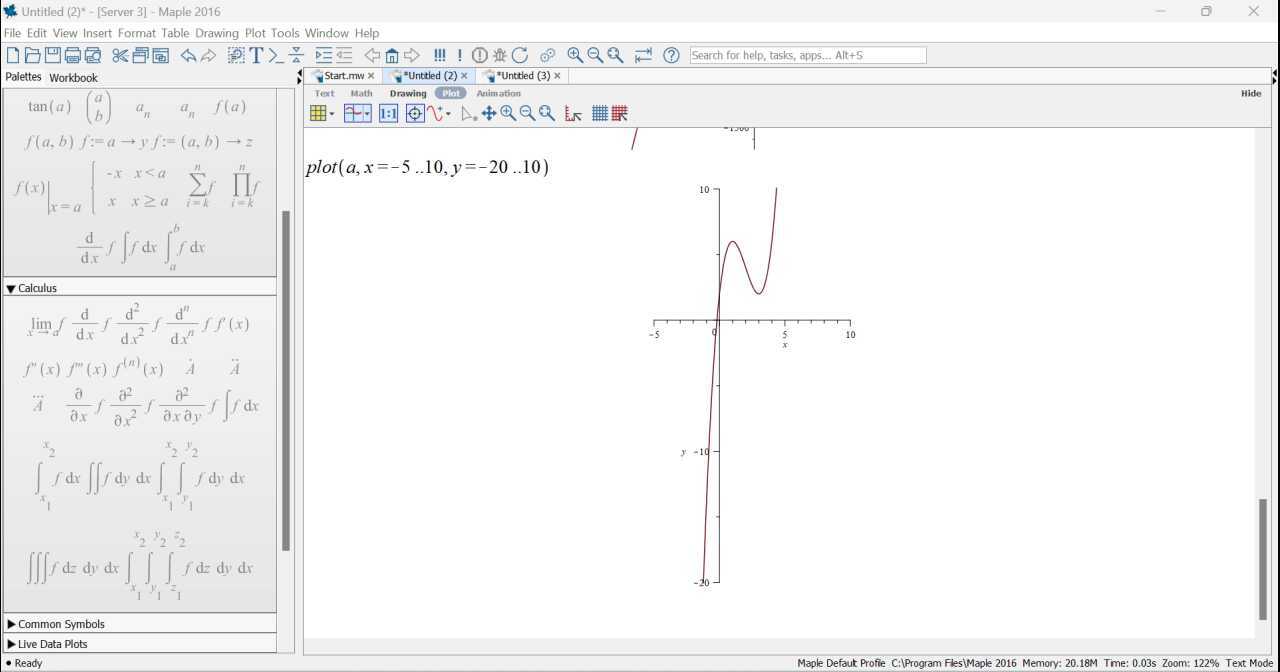Click the Restart Maple server icon
This screenshot has height=672, width=1280.
pos(520,56)
